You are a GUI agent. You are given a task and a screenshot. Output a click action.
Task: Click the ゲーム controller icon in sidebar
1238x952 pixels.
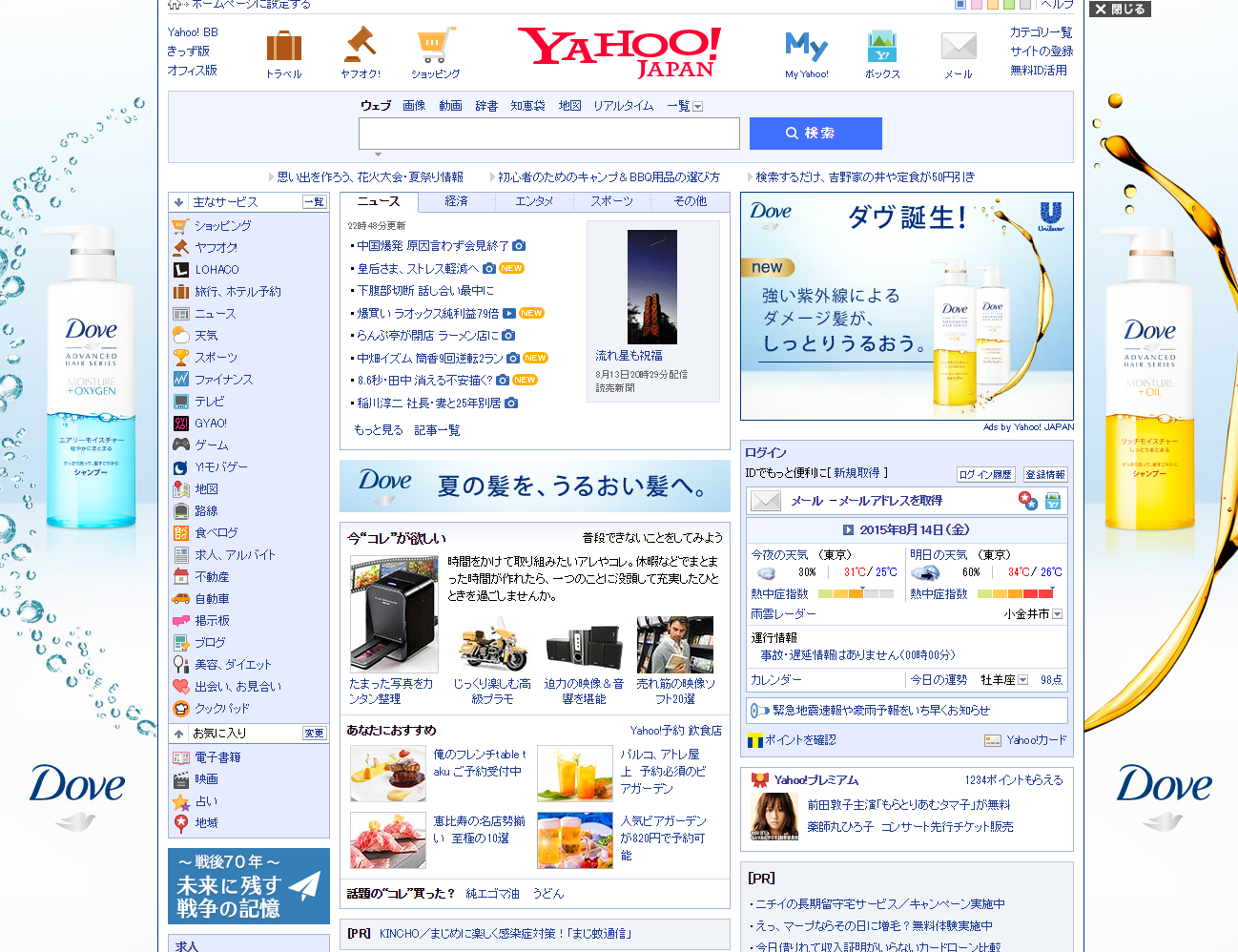coord(180,445)
